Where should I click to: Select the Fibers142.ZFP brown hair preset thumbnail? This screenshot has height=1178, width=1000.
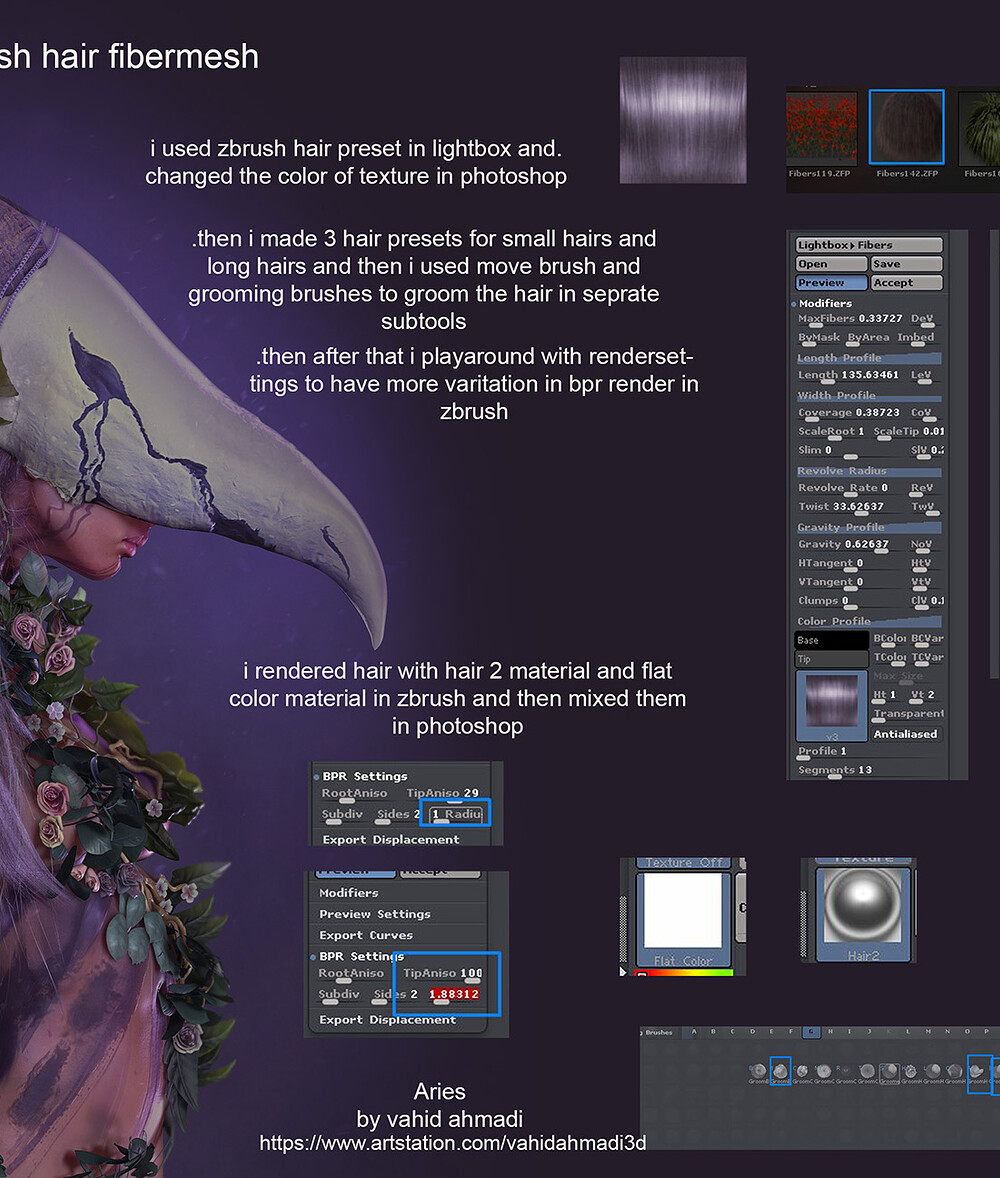pos(906,127)
